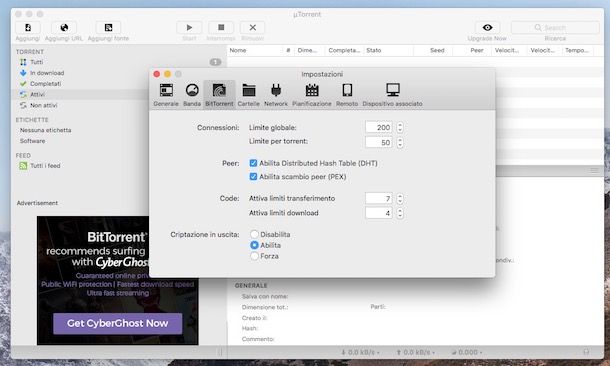Click the Limite globale value field
The width and height of the screenshot is (610, 366).
(379, 127)
